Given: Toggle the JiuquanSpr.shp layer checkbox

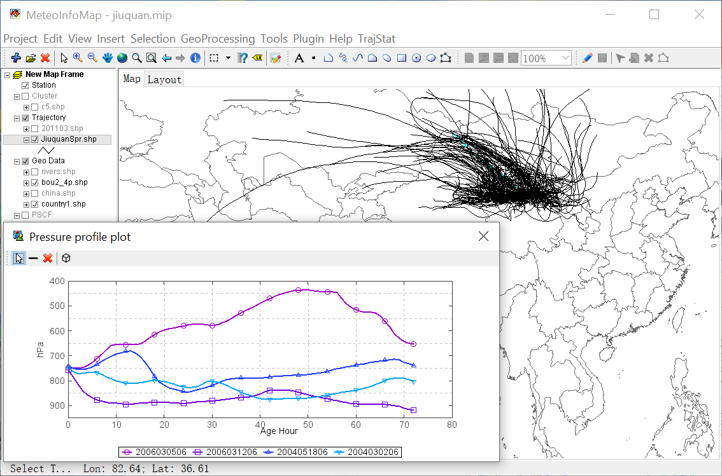Looking at the screenshot, I should (x=35, y=139).
